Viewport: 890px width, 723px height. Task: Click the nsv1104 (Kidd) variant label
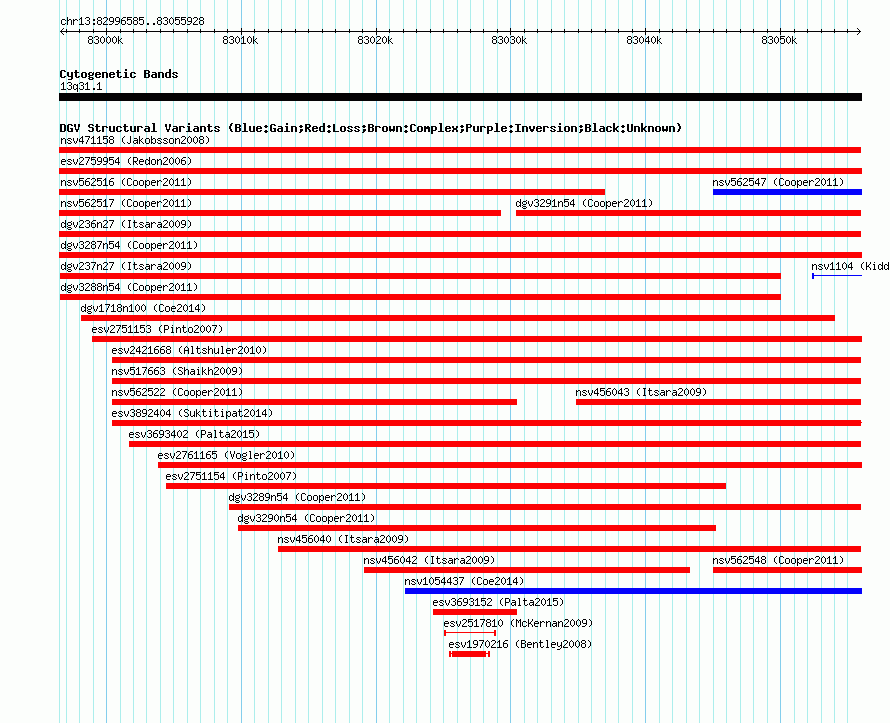tap(850, 266)
